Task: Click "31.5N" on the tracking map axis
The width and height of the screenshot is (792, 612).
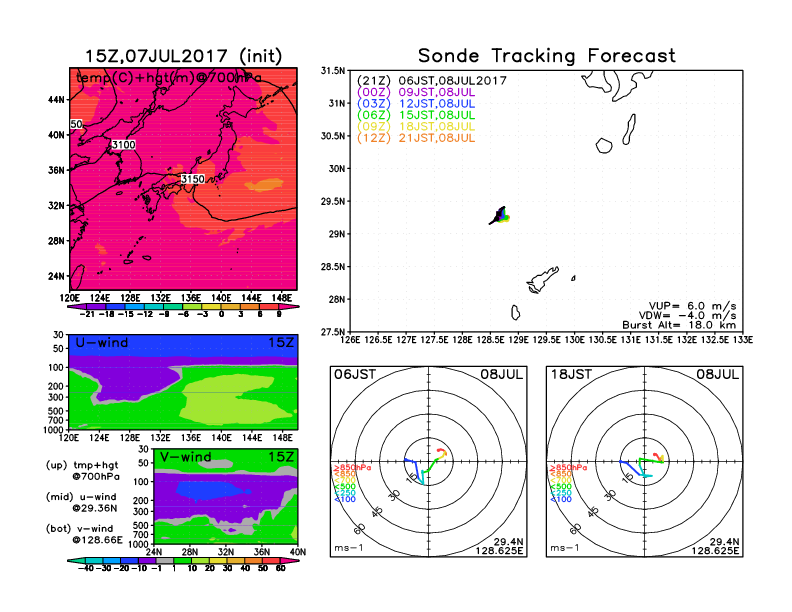Action: coord(333,71)
